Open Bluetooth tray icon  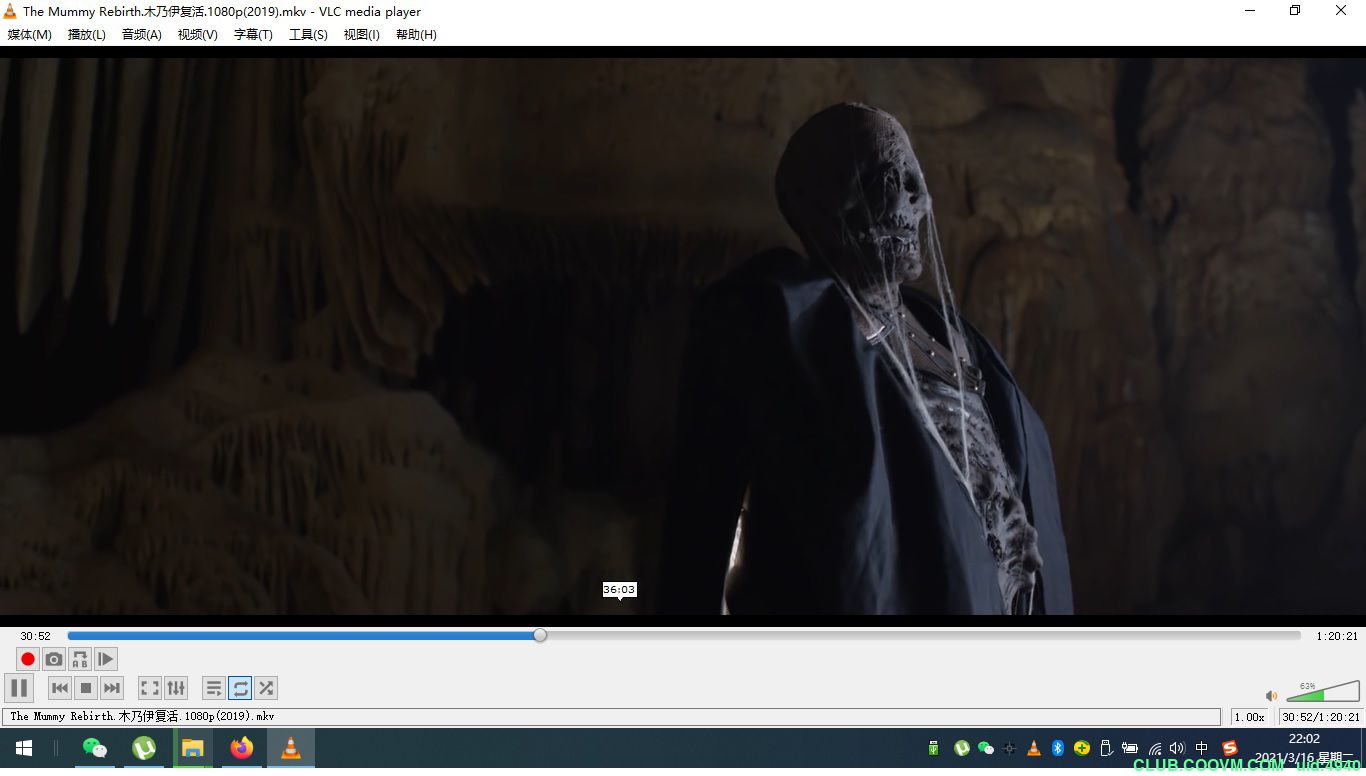(x=1058, y=748)
